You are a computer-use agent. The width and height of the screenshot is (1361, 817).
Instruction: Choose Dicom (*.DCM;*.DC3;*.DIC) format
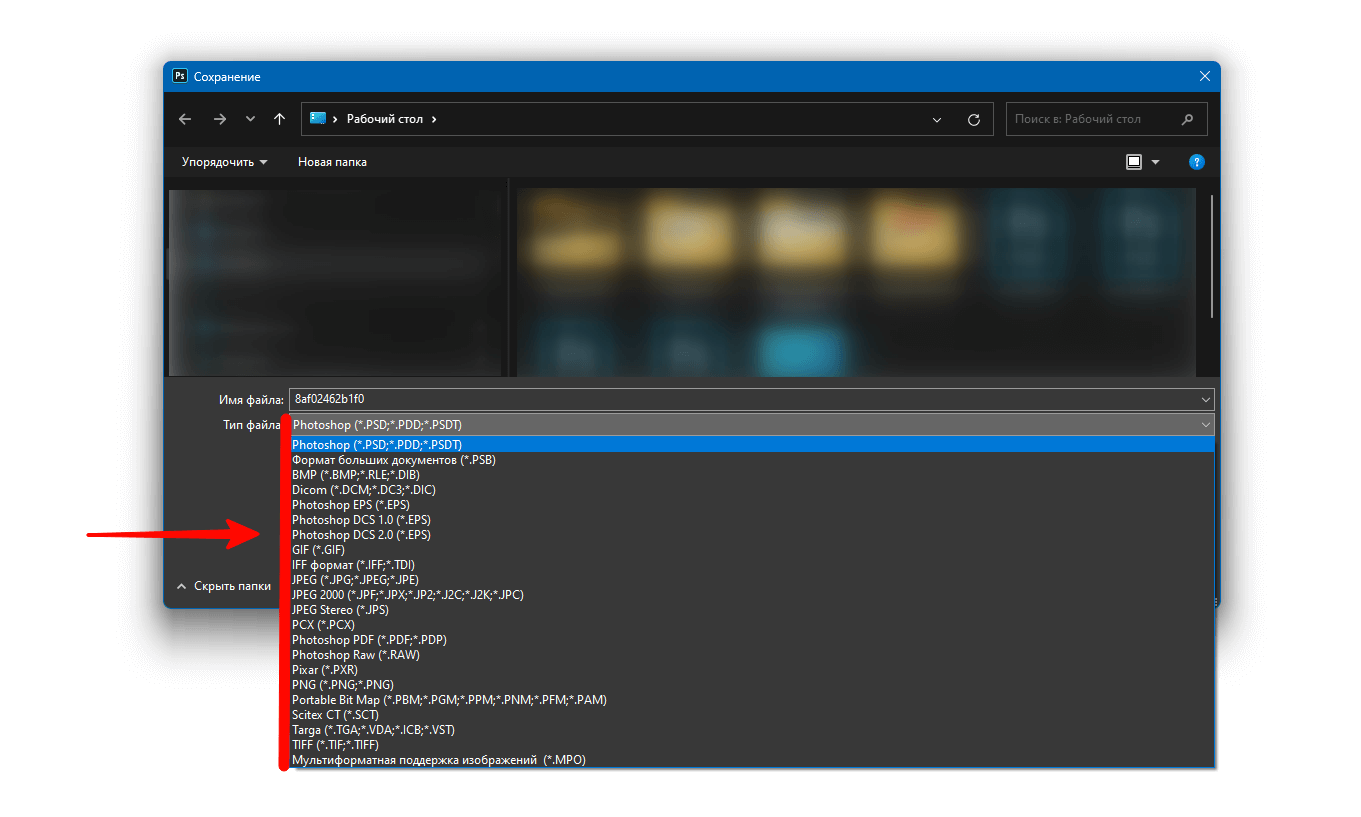(x=752, y=490)
